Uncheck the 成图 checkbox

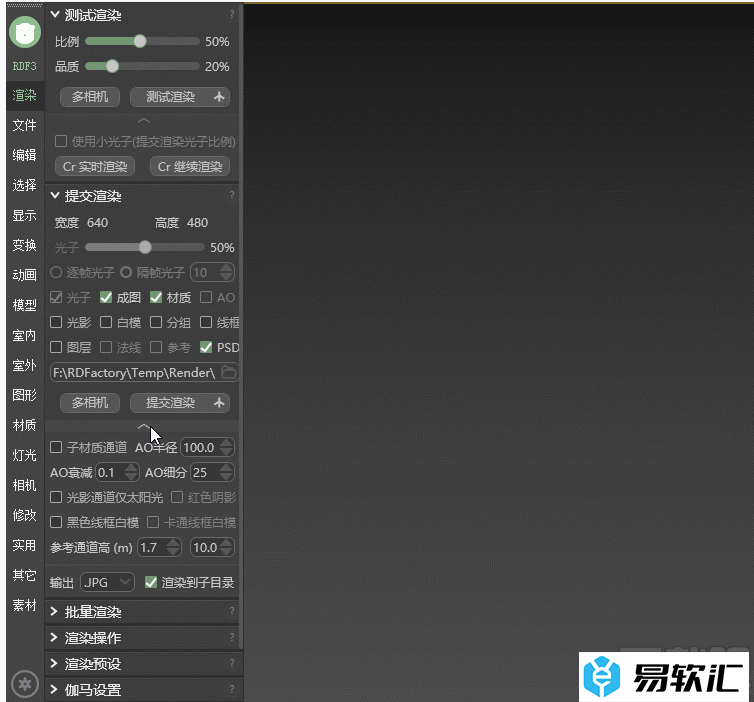(x=106, y=298)
